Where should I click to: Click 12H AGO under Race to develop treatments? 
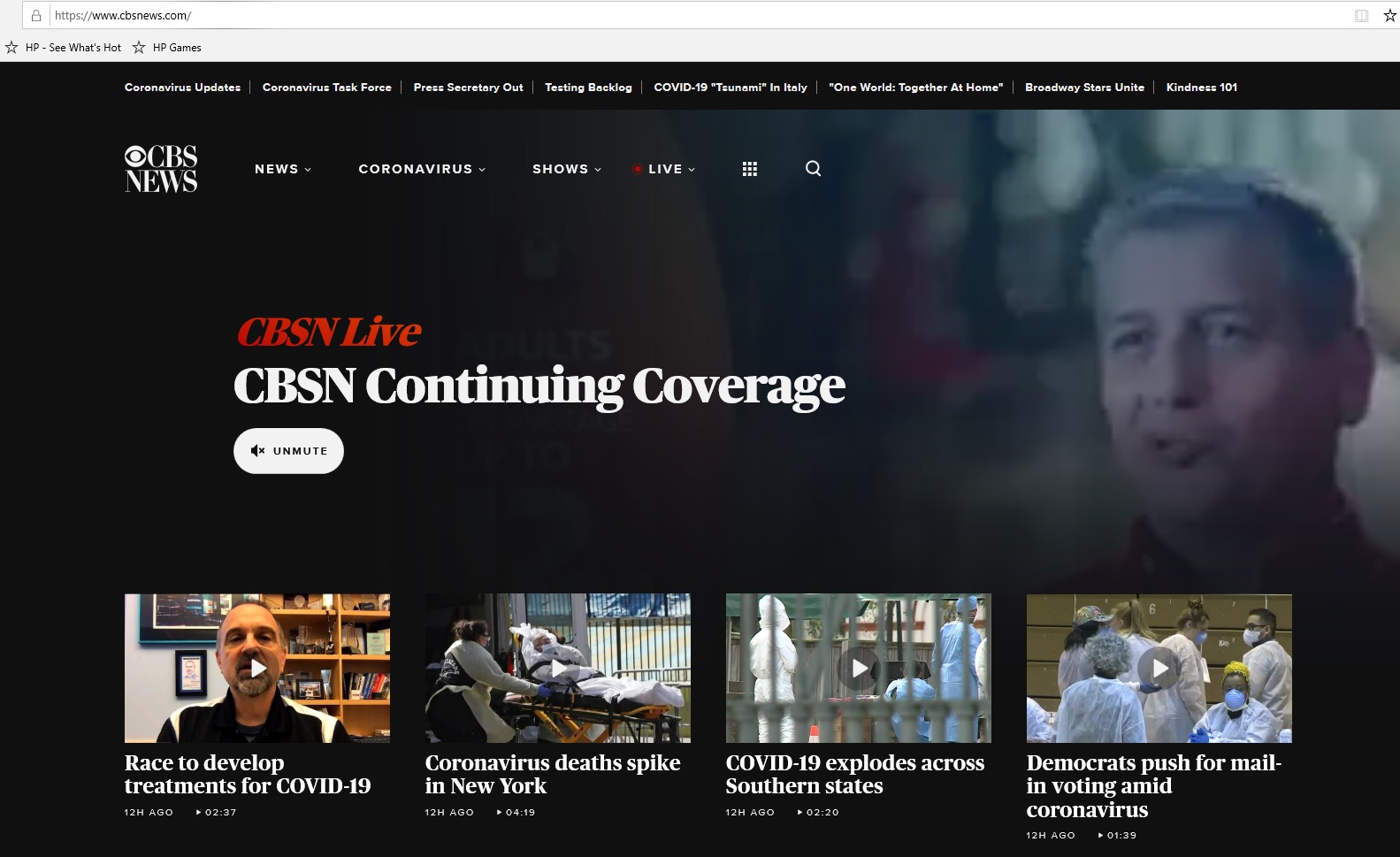coord(149,812)
